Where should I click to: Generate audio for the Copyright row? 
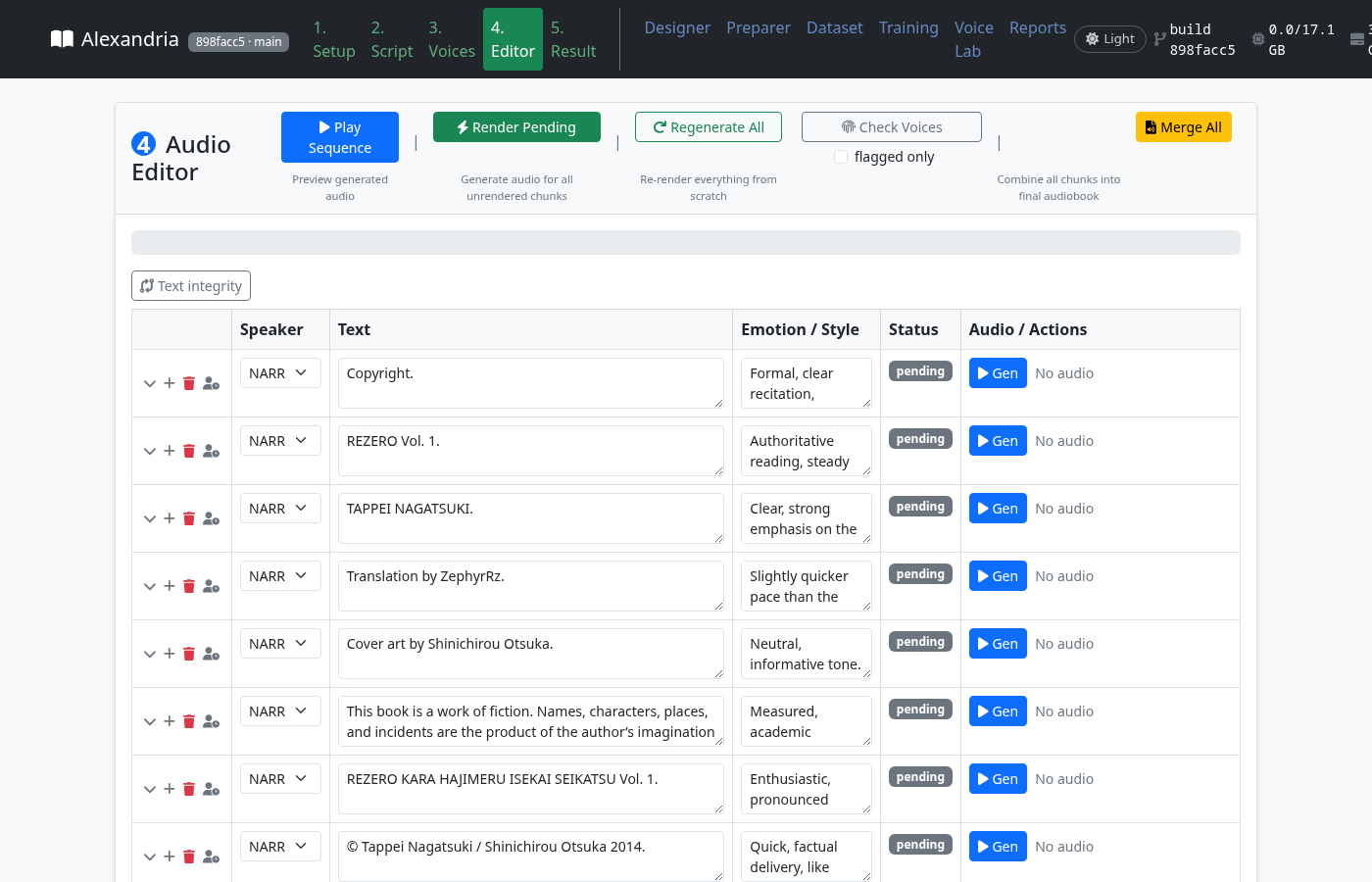tap(998, 373)
